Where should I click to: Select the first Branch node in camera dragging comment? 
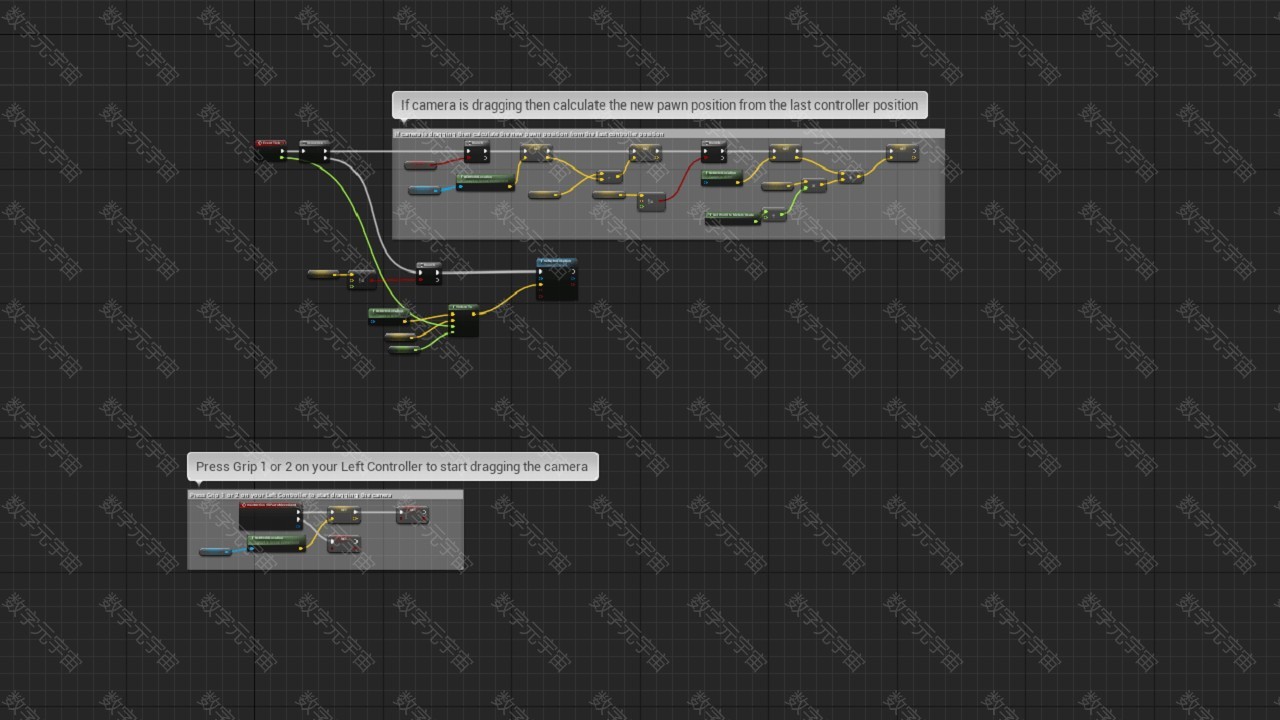tap(477, 151)
